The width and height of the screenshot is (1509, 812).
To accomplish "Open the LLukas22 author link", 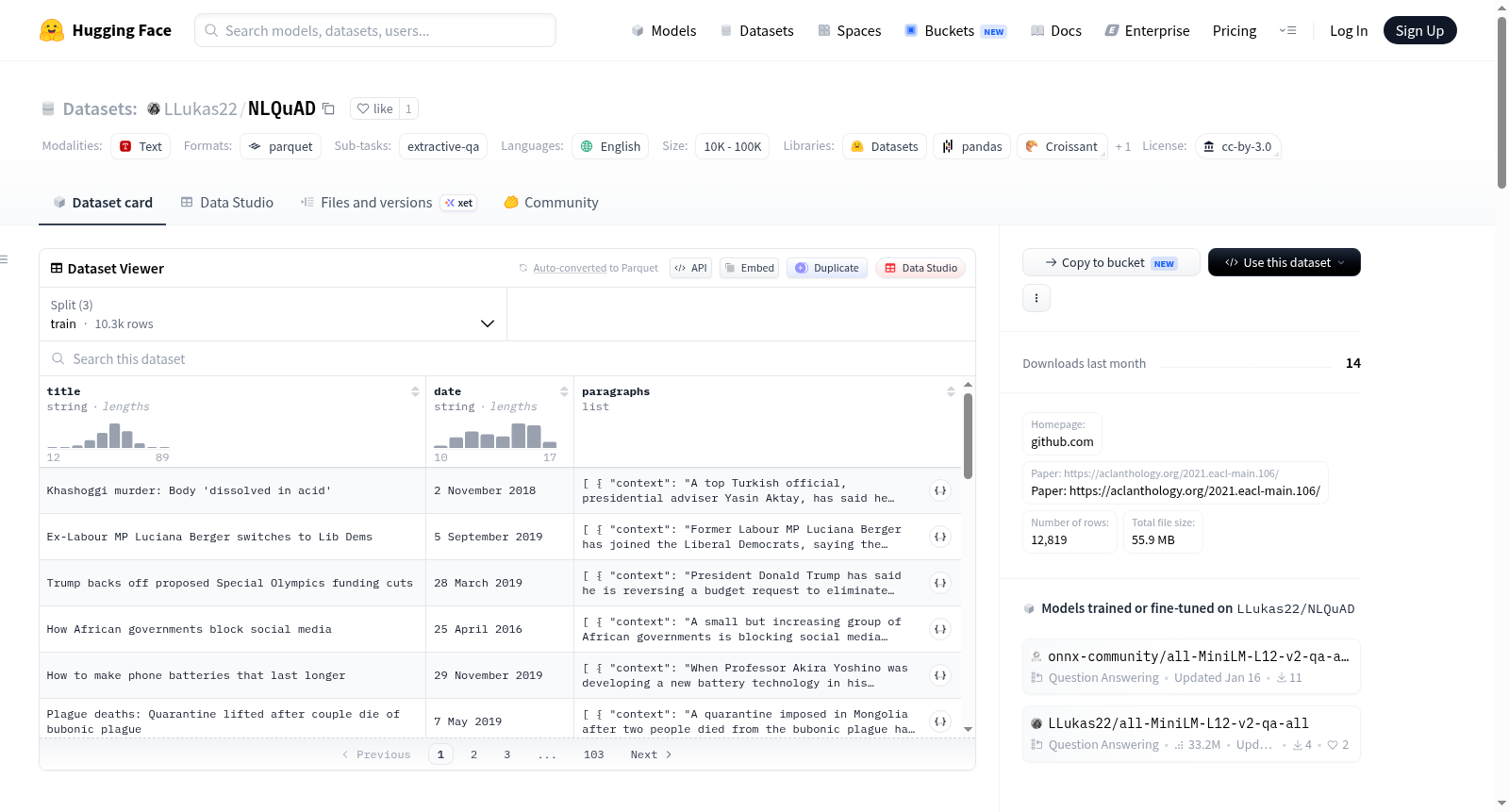I will (200, 108).
